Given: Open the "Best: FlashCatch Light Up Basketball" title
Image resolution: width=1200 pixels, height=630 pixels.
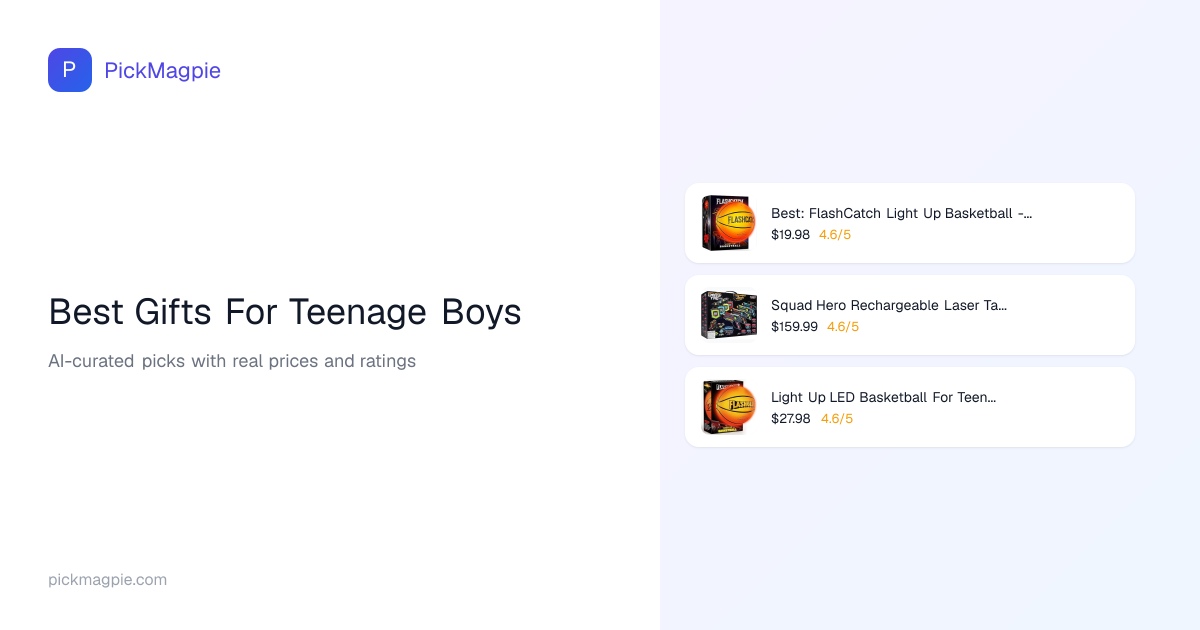Looking at the screenshot, I should pos(901,213).
